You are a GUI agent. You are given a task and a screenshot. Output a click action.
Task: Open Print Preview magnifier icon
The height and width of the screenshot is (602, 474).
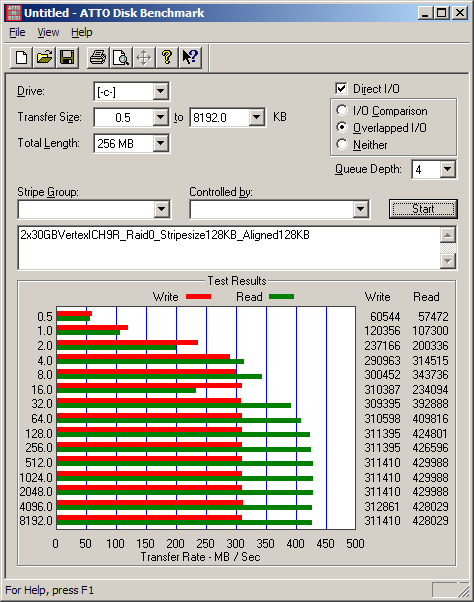coord(121,58)
